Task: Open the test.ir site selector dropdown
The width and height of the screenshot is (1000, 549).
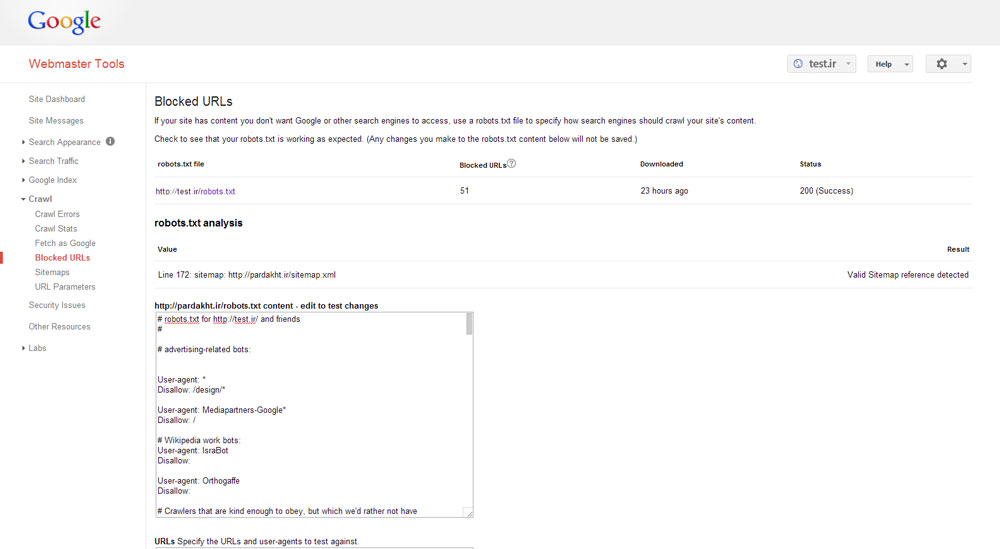Action: point(821,64)
